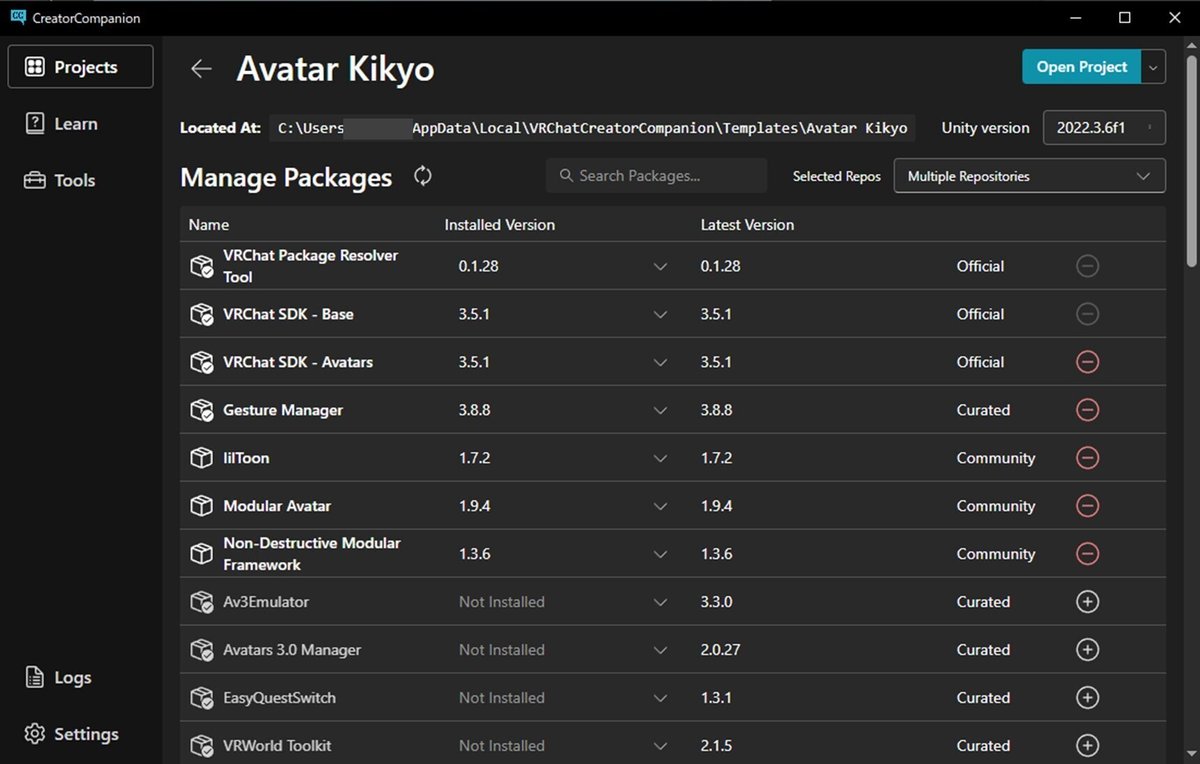This screenshot has width=1200, height=764.
Task: Click the Gesture Manager package icon
Action: pos(202,410)
